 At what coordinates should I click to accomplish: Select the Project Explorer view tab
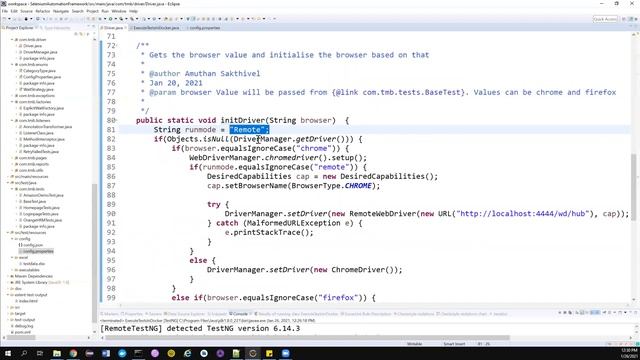click(19, 28)
